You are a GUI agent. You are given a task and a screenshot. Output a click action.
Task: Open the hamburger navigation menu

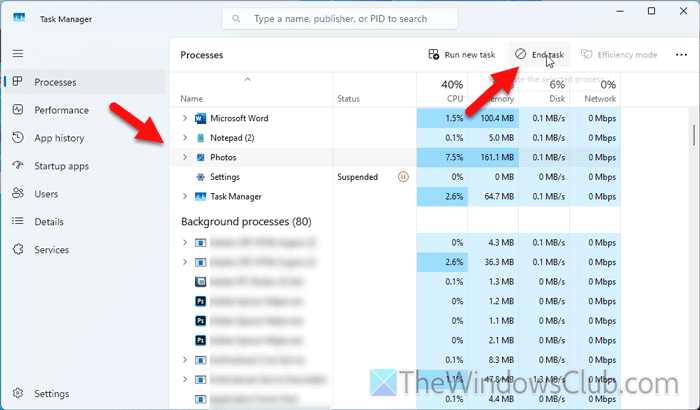pyautogui.click(x=17, y=53)
